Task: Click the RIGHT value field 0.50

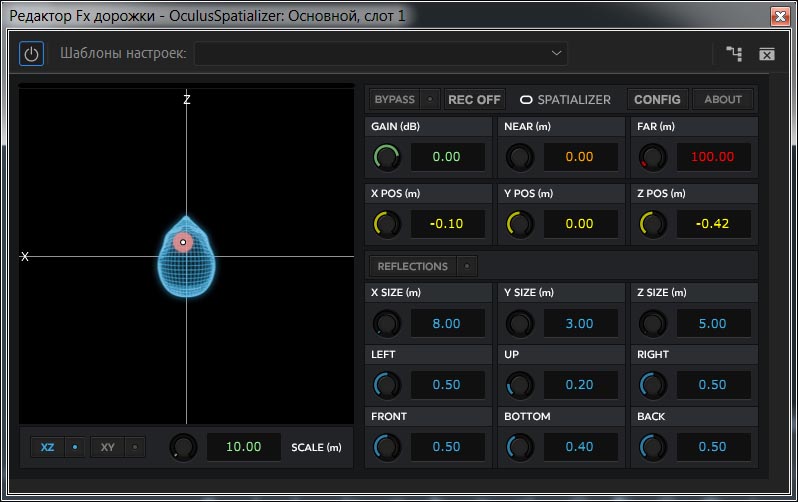Action: click(x=713, y=385)
